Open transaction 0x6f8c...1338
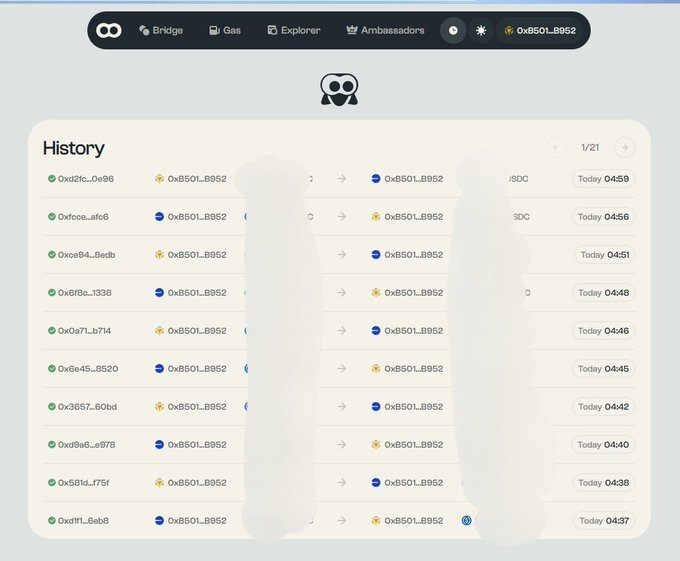Image resolution: width=680 pixels, height=561 pixels. pyautogui.click(x=85, y=293)
